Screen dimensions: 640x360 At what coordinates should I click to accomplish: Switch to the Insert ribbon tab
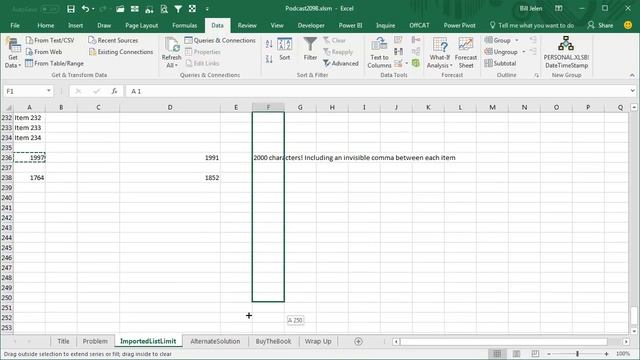click(76, 25)
